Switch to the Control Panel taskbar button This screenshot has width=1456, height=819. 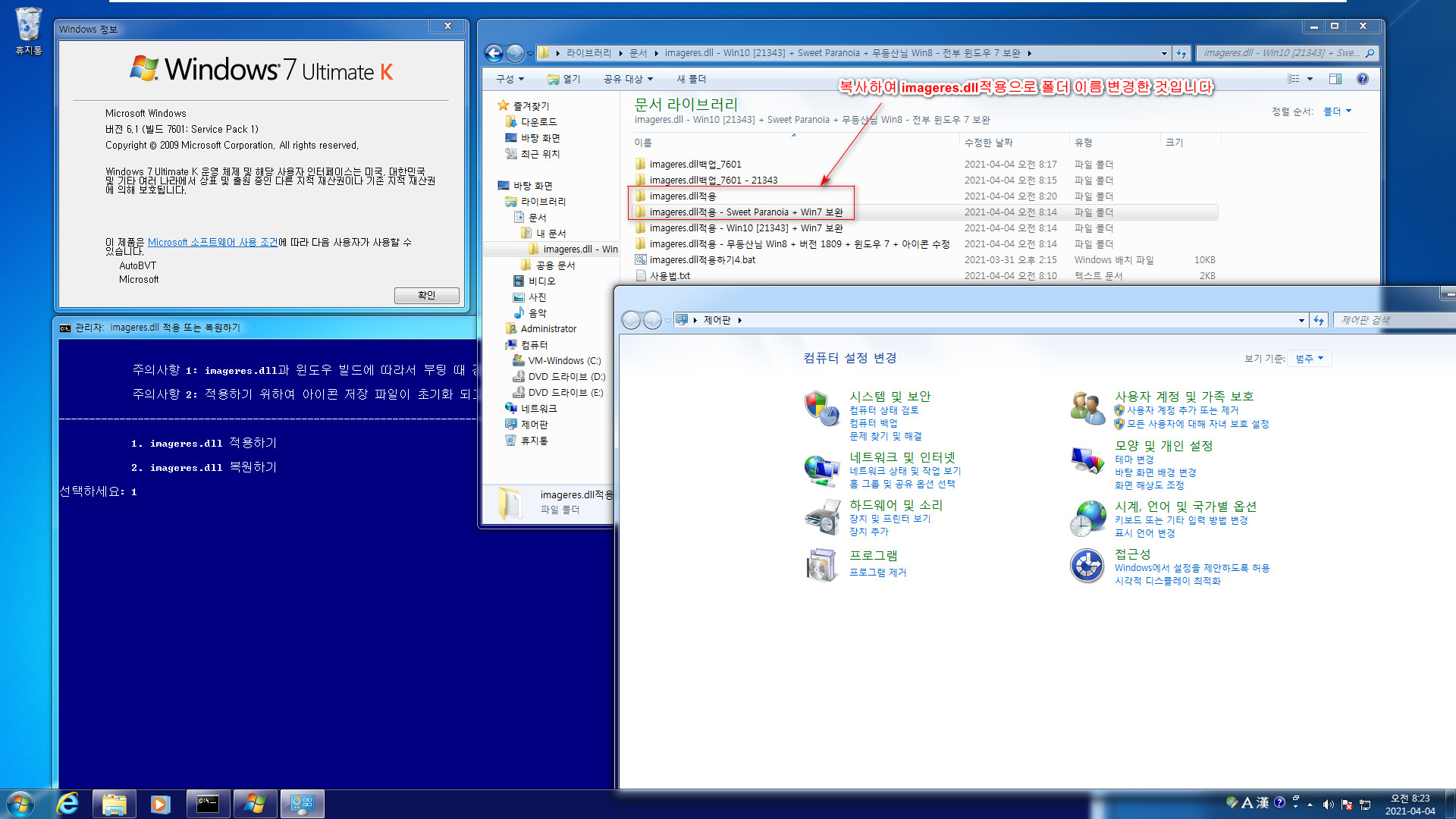302,804
